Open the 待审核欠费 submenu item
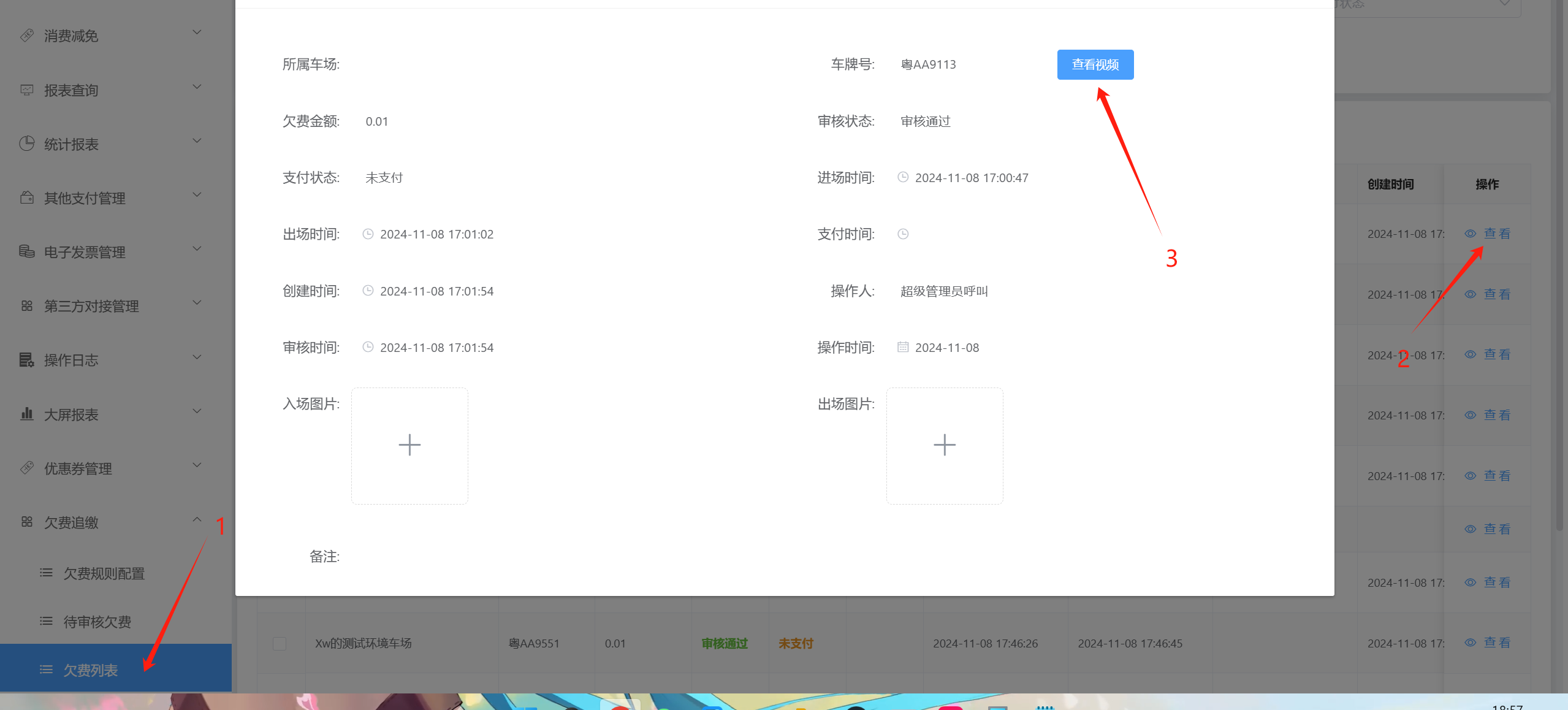This screenshot has height=710, width=1568. (116, 622)
